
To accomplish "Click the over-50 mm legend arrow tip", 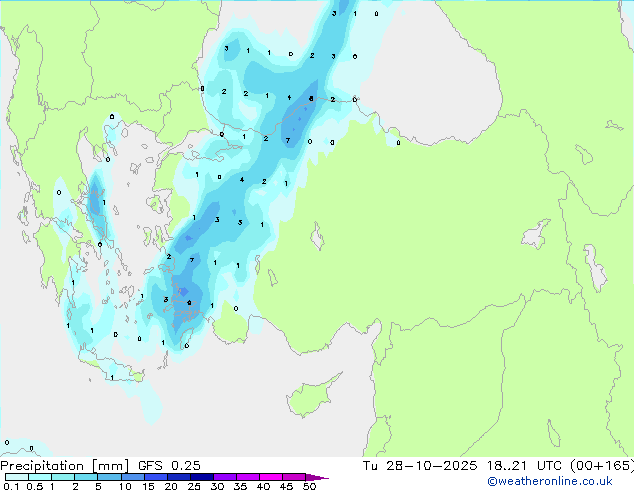I will tap(317, 477).
